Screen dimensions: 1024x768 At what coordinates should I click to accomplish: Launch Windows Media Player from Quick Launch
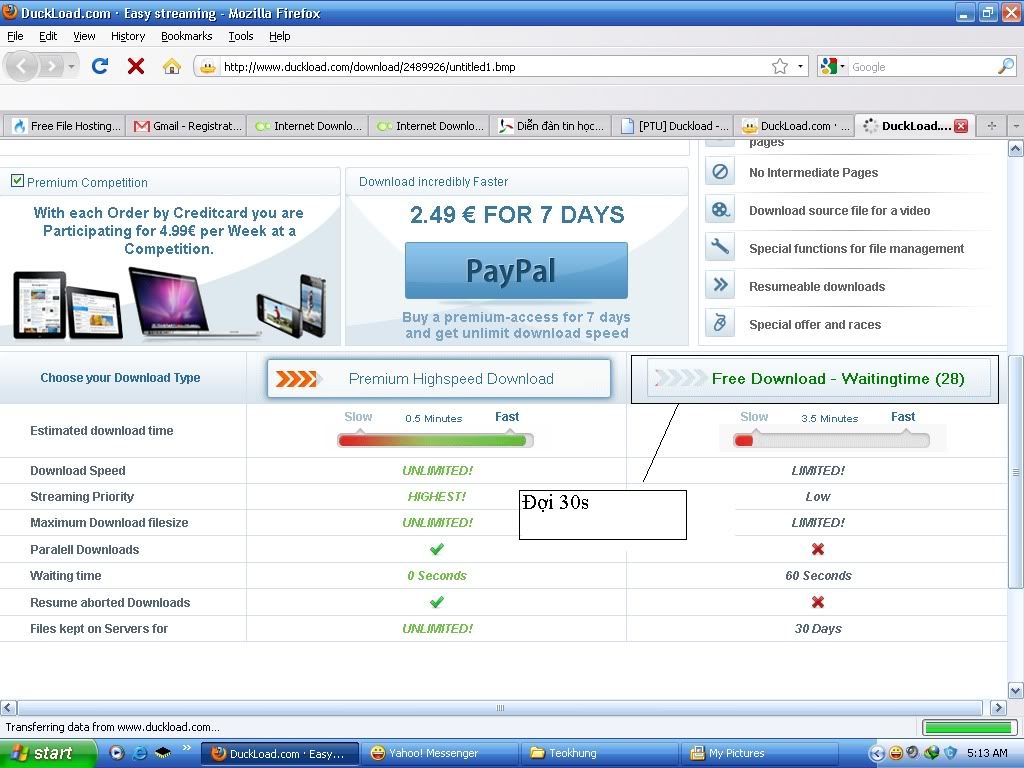[116, 753]
